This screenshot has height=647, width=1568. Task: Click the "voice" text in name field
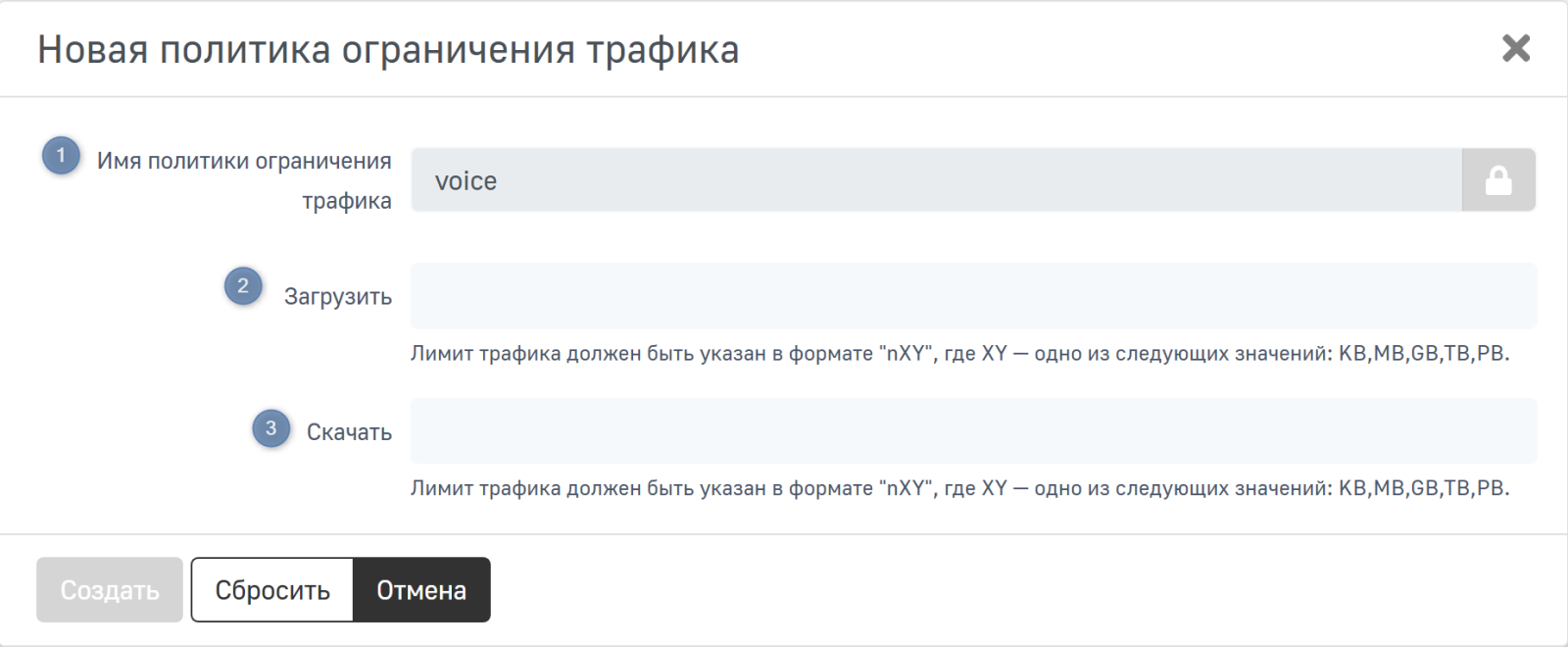[x=465, y=181]
